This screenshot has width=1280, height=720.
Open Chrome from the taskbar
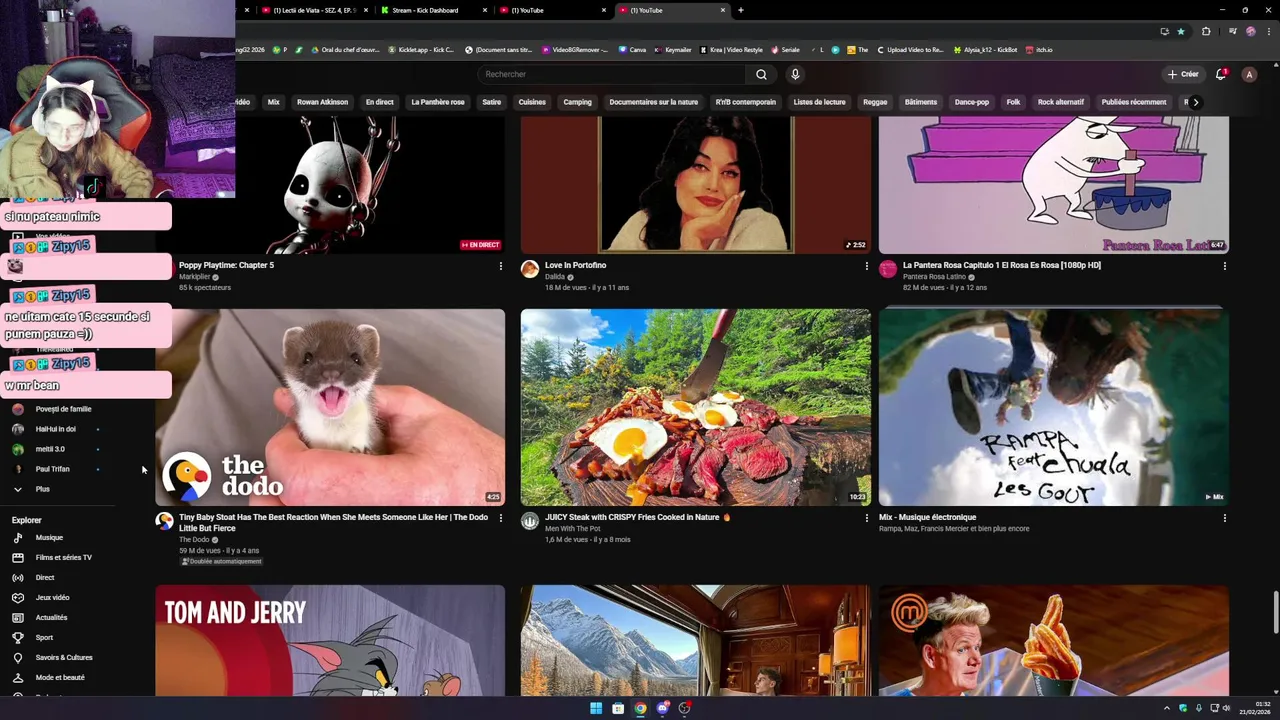tap(640, 708)
